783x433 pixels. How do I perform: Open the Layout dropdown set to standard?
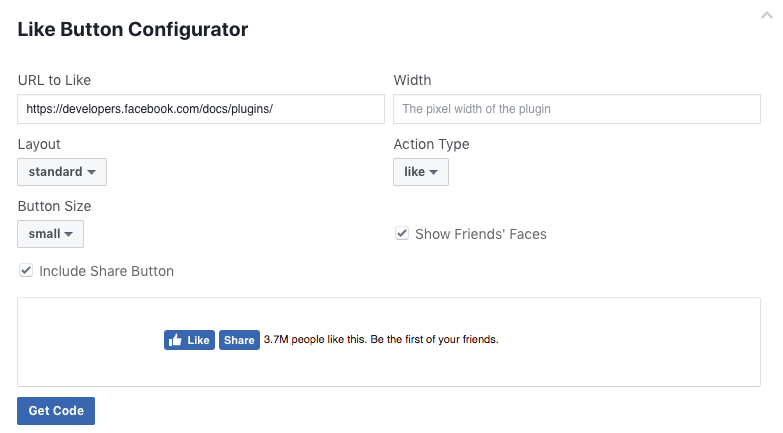point(62,172)
